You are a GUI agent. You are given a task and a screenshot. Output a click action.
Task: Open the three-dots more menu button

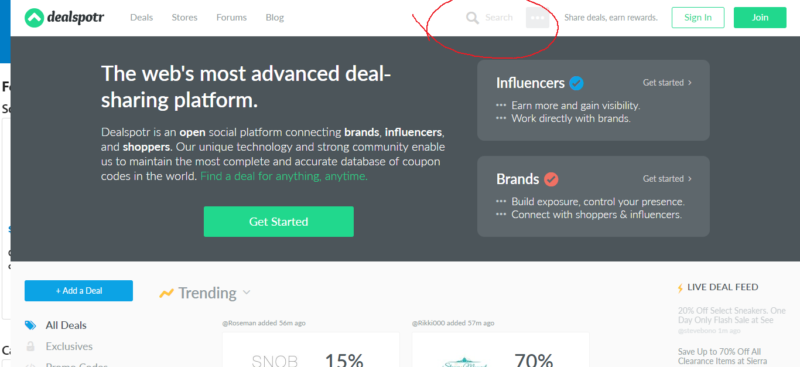[x=537, y=18]
